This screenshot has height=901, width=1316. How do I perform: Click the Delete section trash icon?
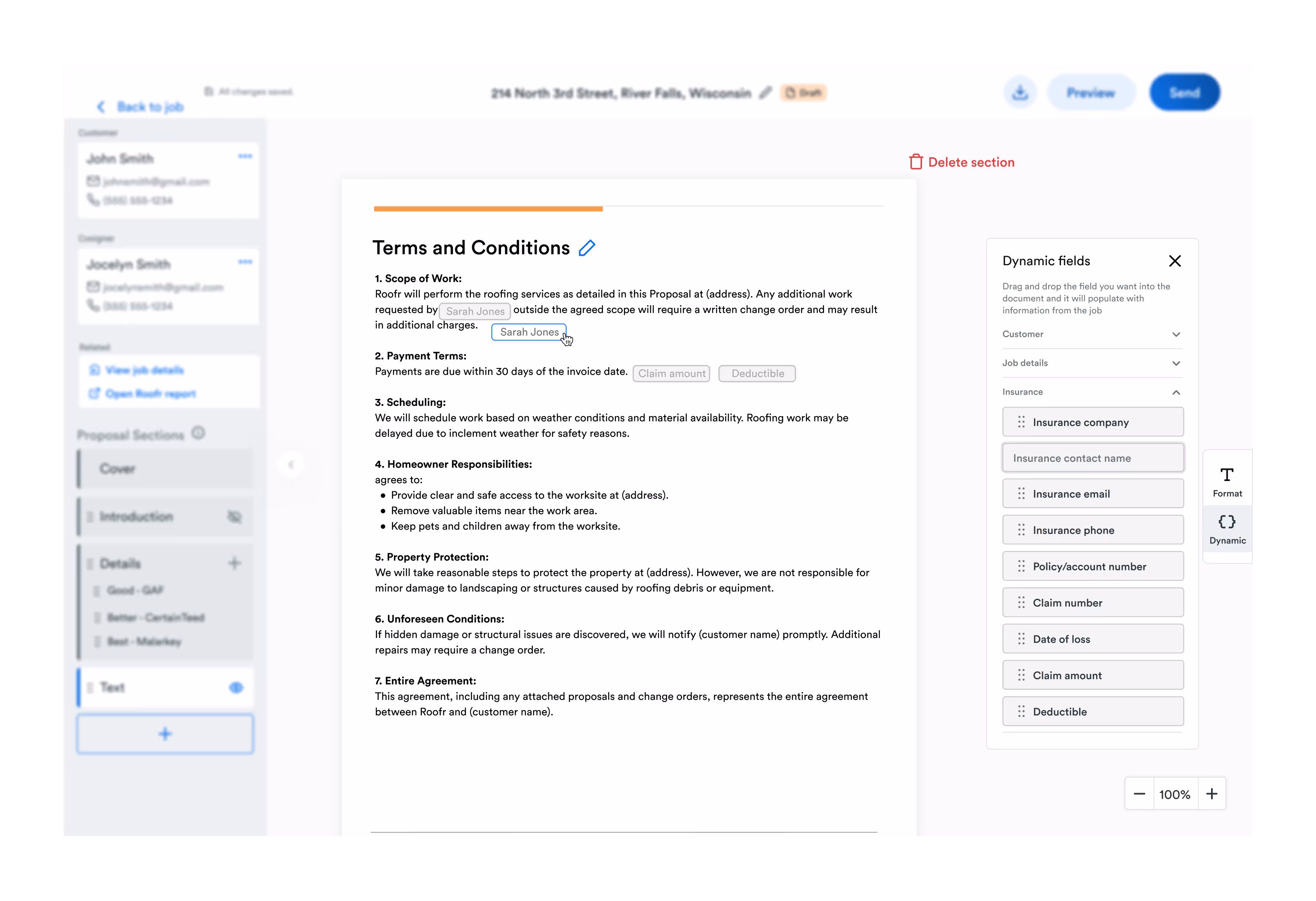point(916,162)
